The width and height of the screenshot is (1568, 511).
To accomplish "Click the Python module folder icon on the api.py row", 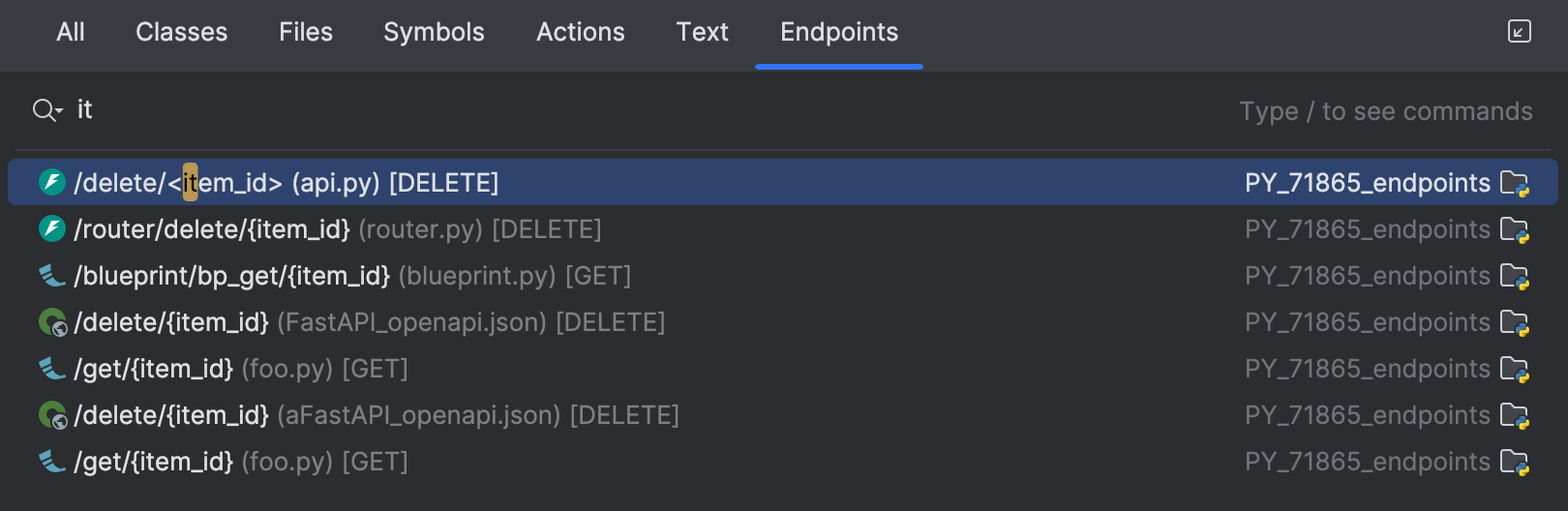I will (1514, 183).
